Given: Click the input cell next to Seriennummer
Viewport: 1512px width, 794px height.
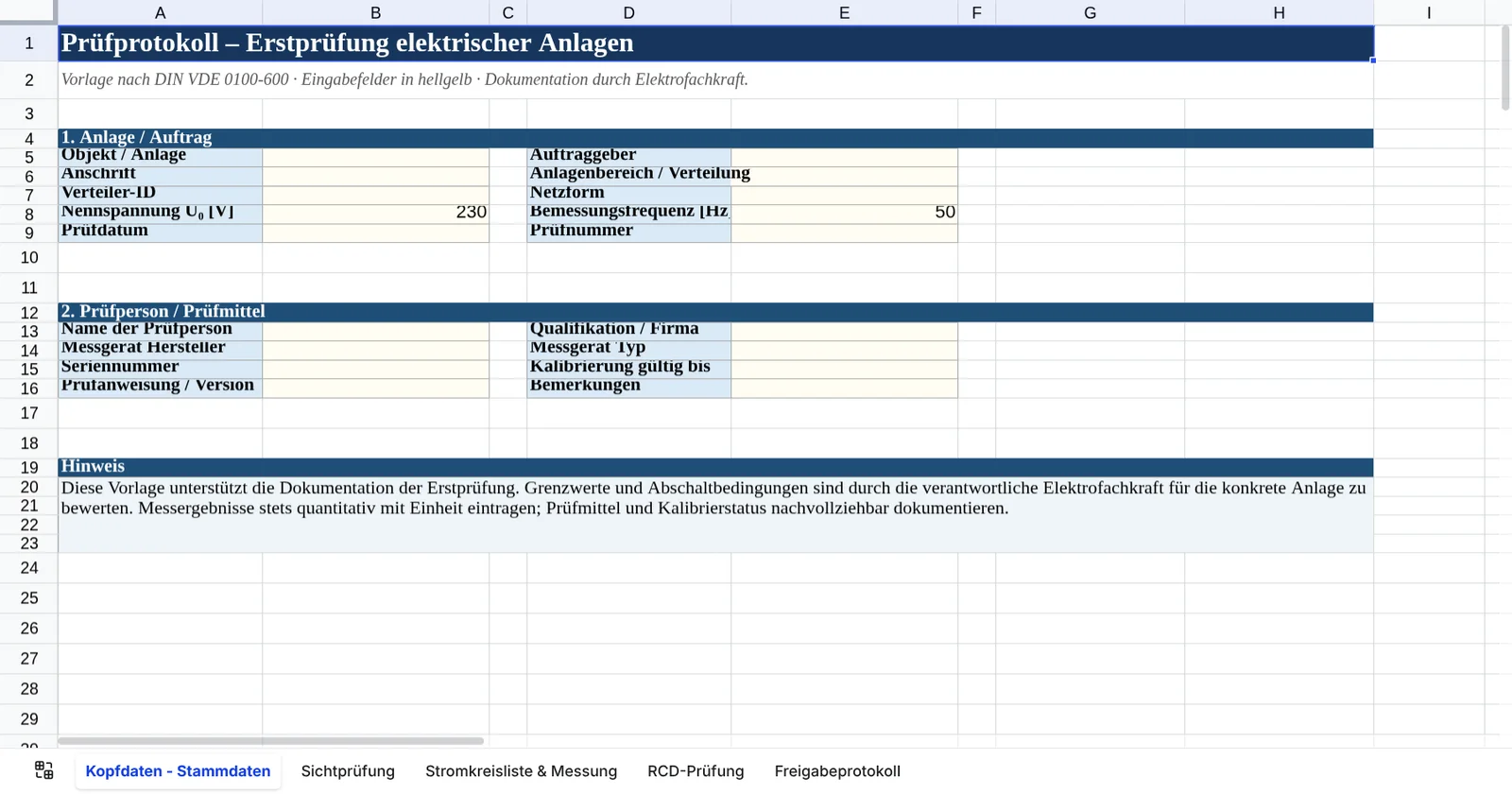Looking at the screenshot, I should click(375, 369).
